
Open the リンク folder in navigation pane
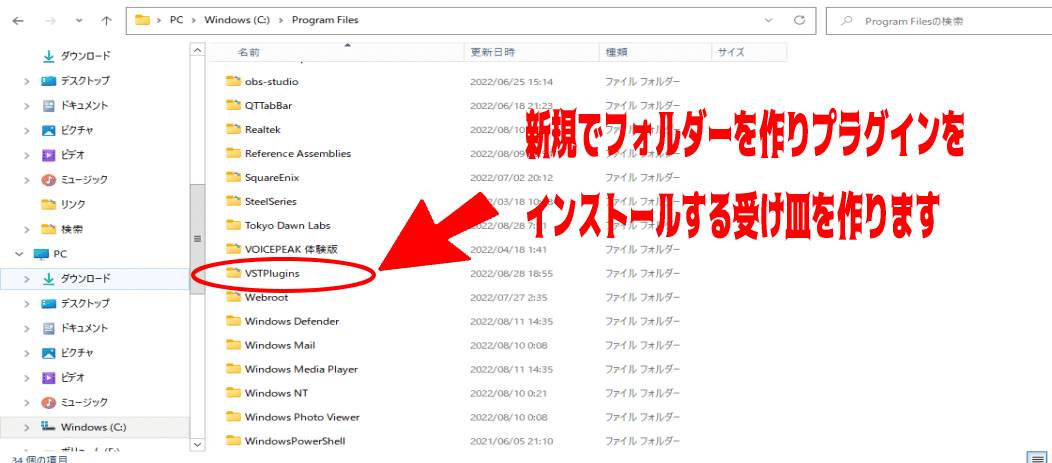73,204
